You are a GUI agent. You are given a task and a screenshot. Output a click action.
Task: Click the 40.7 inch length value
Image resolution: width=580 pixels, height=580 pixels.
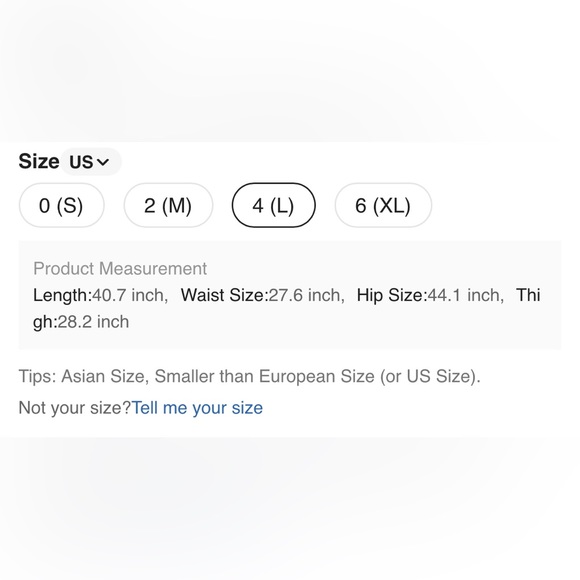point(129,295)
